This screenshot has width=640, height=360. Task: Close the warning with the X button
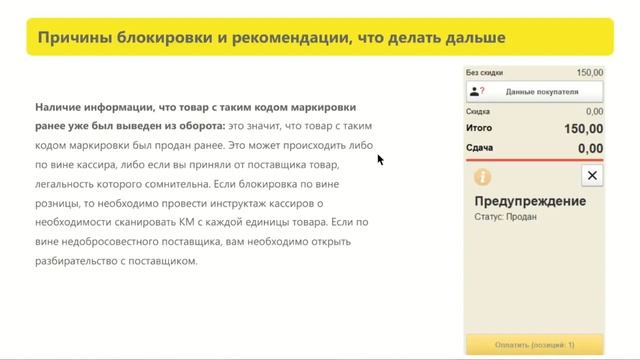592,176
